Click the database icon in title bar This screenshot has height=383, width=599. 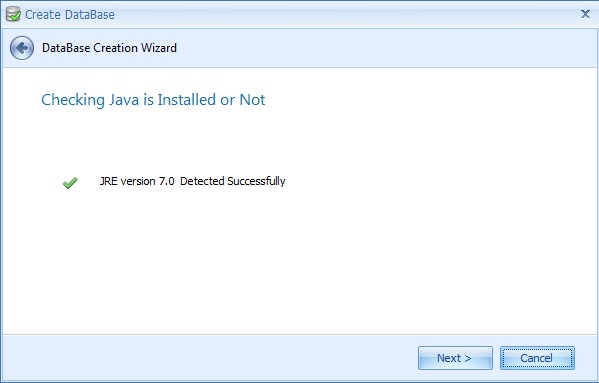pos(13,14)
